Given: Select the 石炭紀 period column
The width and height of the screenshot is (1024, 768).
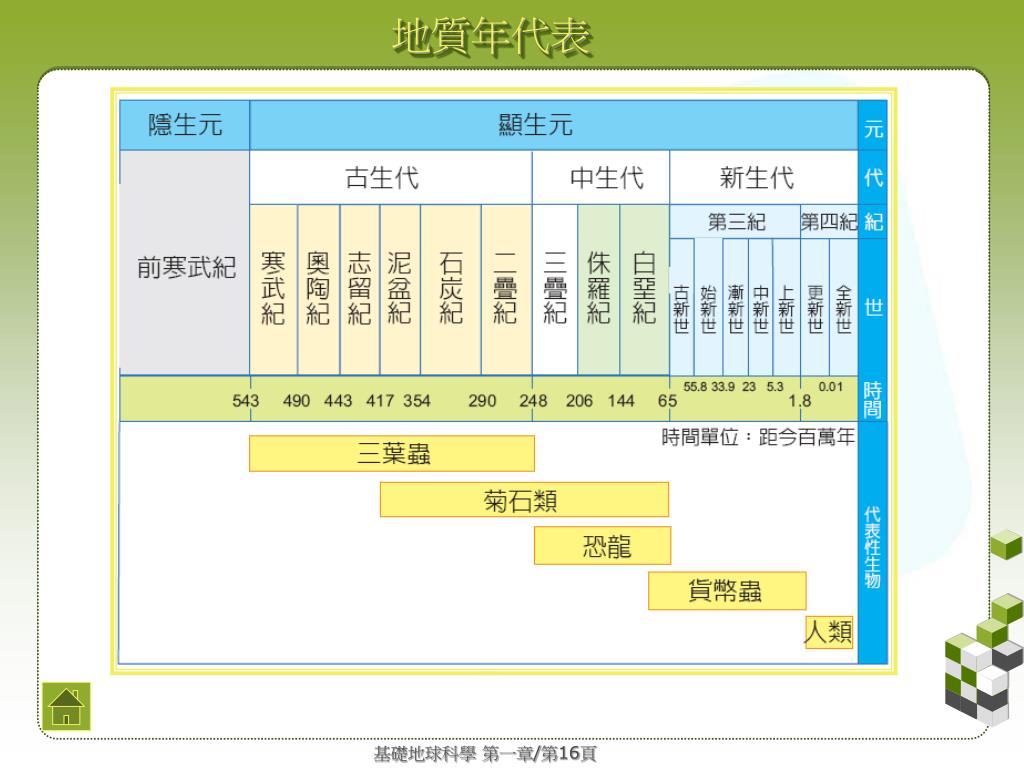Looking at the screenshot, I should pyautogui.click(x=450, y=289).
